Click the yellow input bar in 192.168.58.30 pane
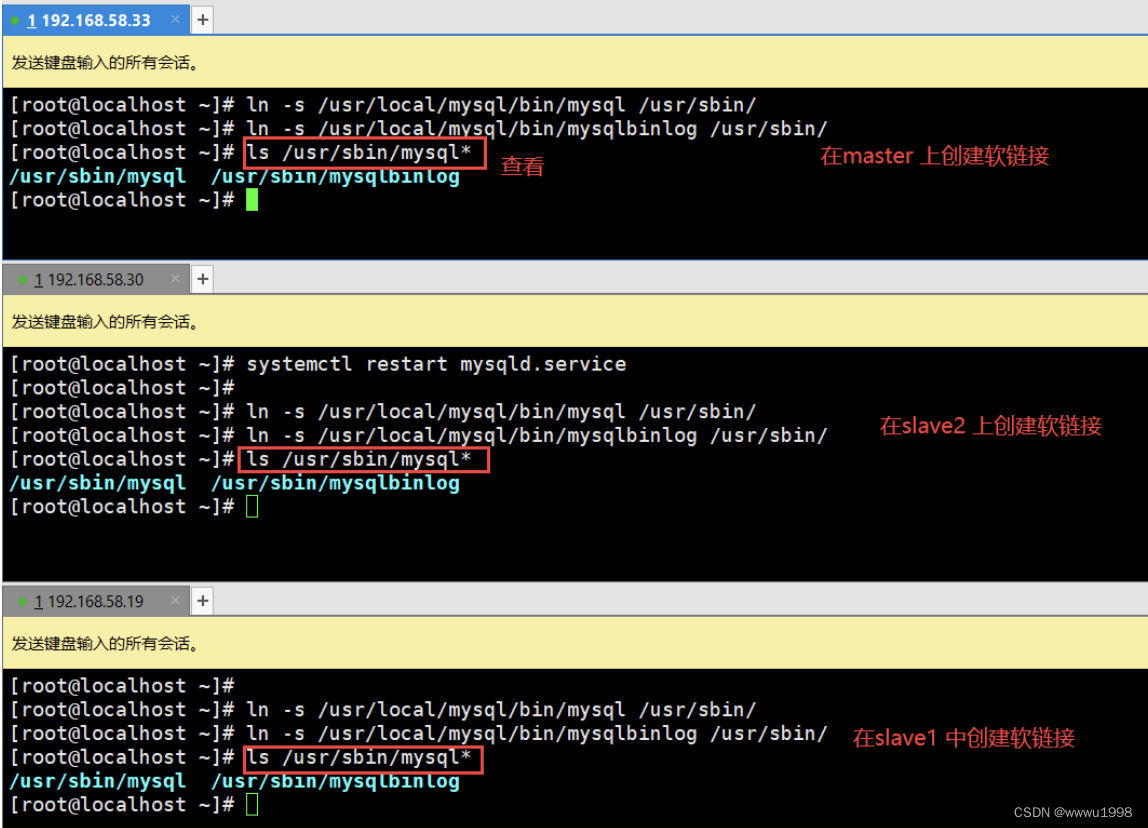The width and height of the screenshot is (1148, 828). coord(575,321)
